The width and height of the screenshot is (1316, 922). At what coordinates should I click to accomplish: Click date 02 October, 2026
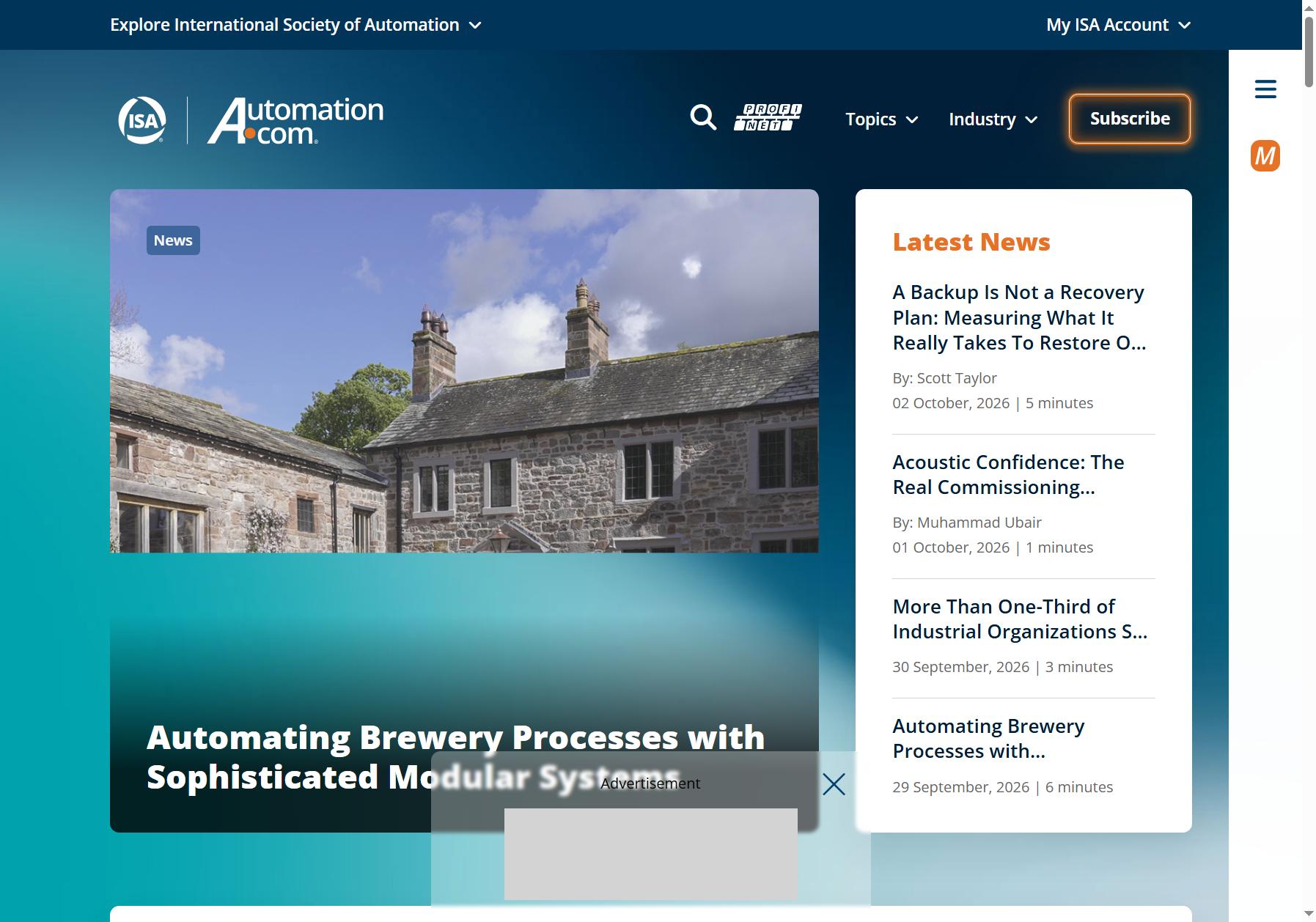click(x=951, y=403)
